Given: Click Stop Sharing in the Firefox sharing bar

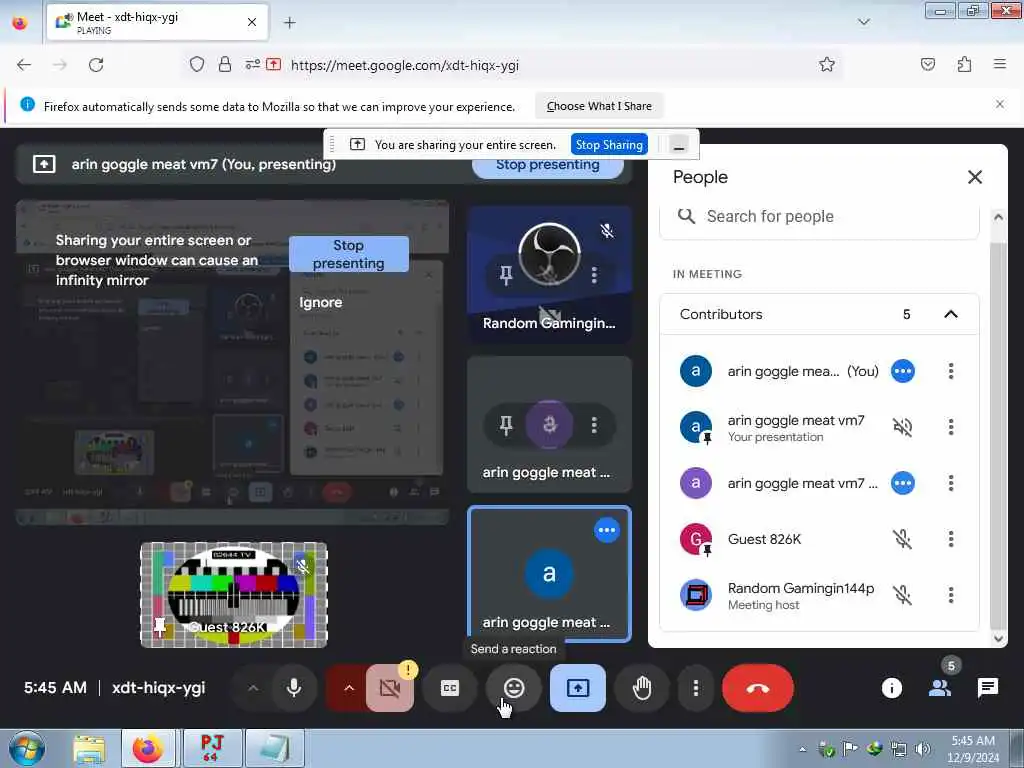Looking at the screenshot, I should tap(609, 144).
